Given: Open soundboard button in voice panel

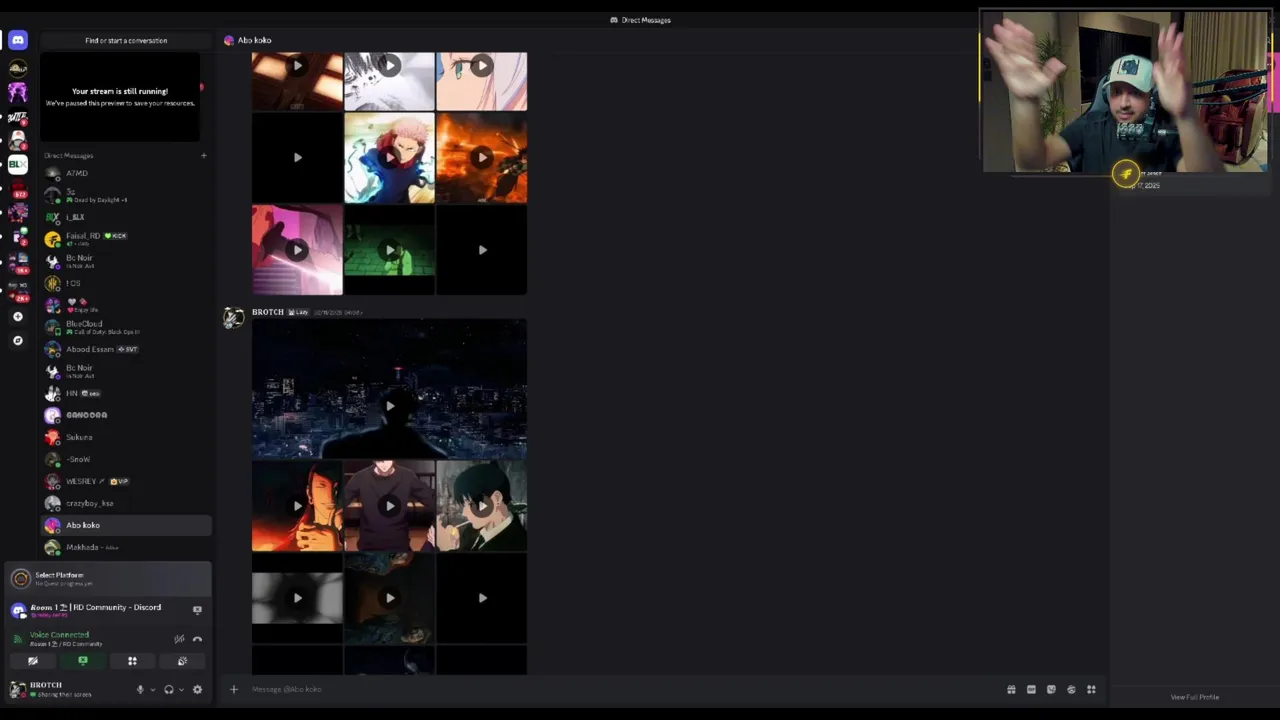Looking at the screenshot, I should click(x=182, y=661).
